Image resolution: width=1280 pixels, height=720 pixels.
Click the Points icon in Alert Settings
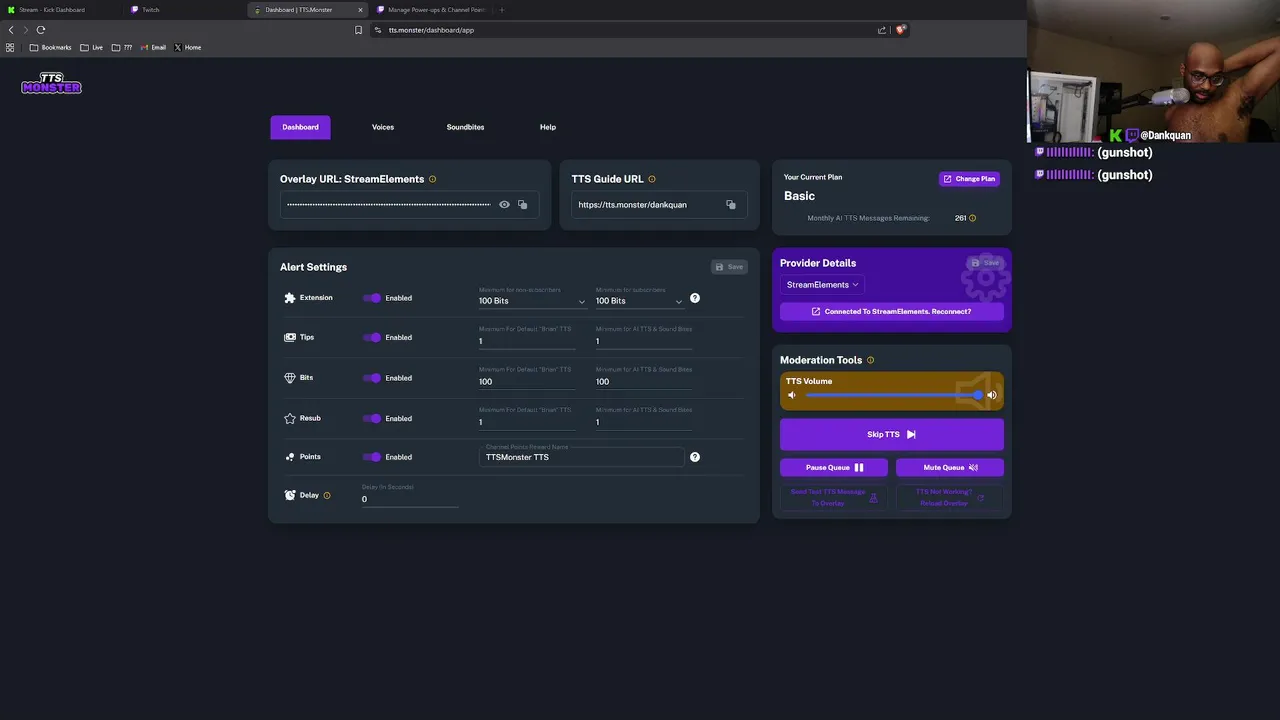click(290, 457)
